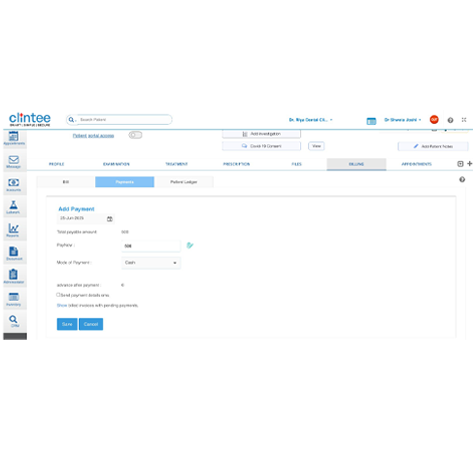Open the Administrator clipboard icon in sidebar
This screenshot has height=450, width=473.
tap(14, 276)
